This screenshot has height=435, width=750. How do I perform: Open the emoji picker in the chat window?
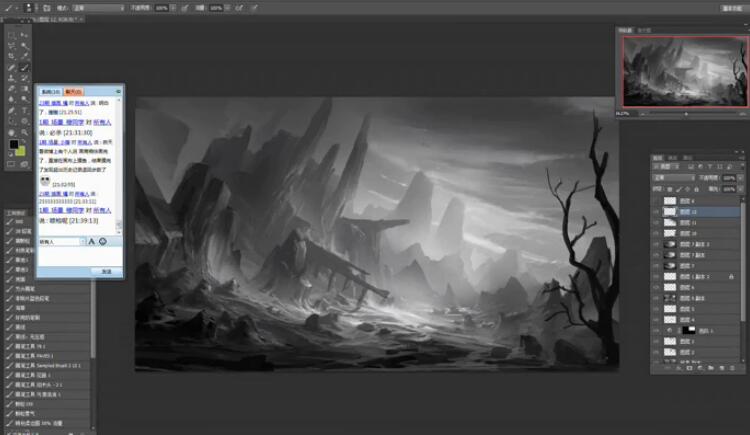102,241
